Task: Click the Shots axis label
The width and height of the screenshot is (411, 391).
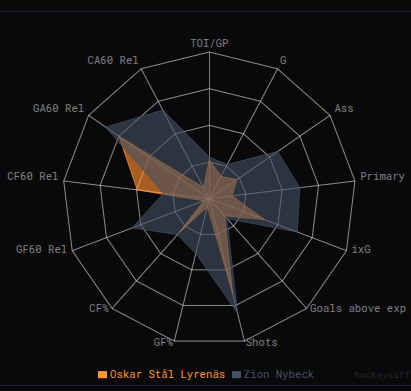Action: click(x=262, y=342)
